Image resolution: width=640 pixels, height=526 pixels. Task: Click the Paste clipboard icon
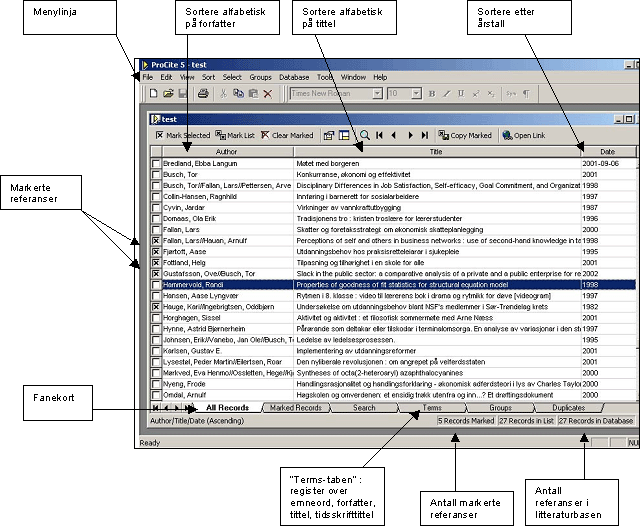point(253,93)
